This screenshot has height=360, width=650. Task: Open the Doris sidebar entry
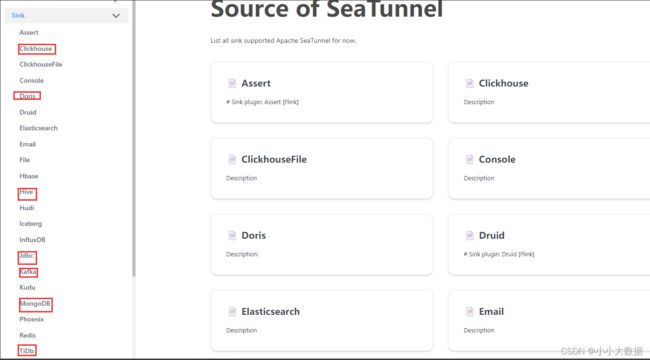point(27,96)
